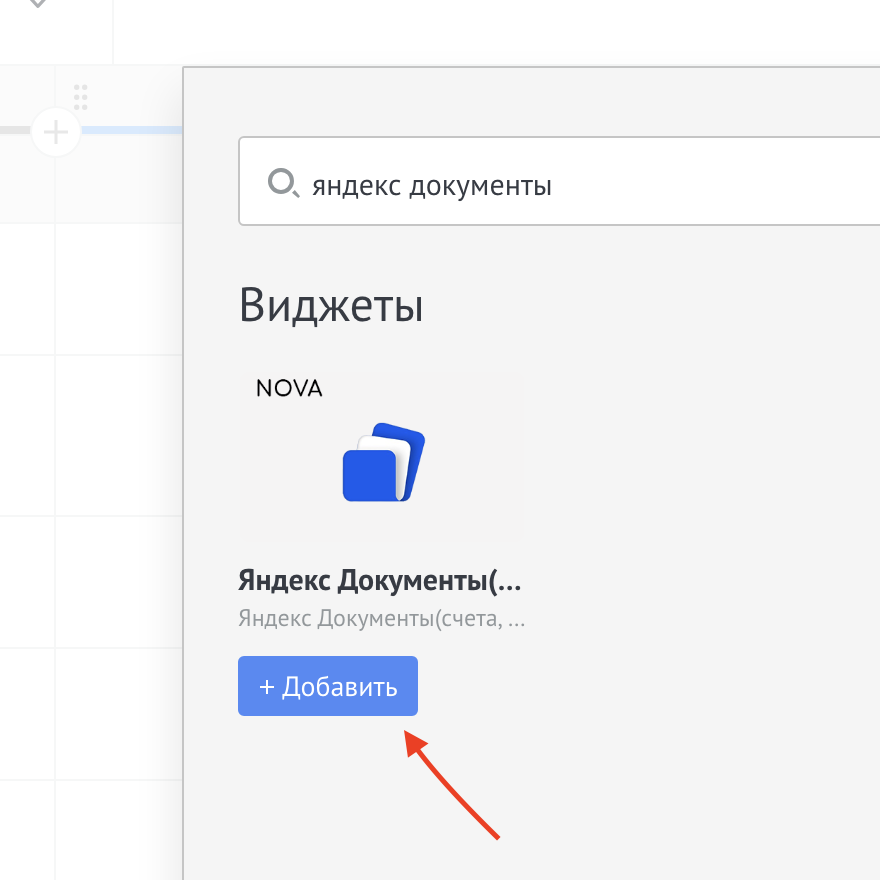Click the Яндекс Документы( widget title
This screenshot has width=880, height=880.
[380, 580]
